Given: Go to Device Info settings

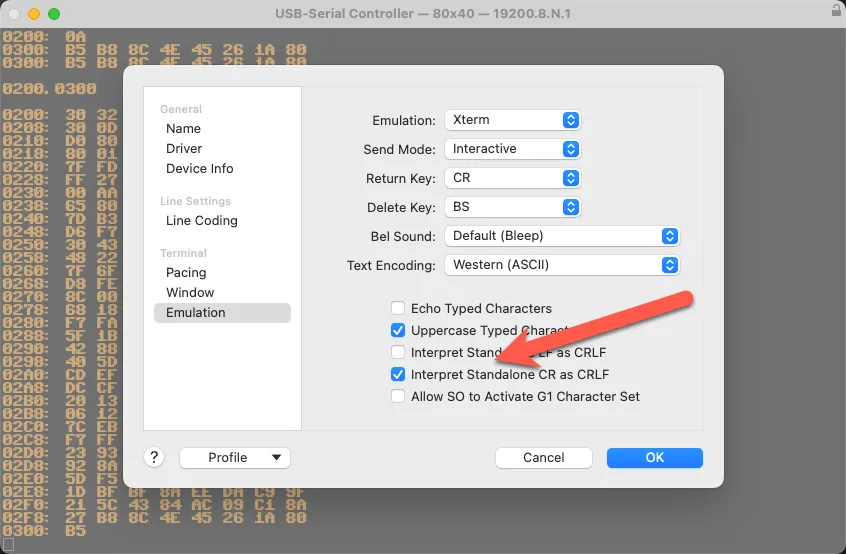Looking at the screenshot, I should click(200, 168).
